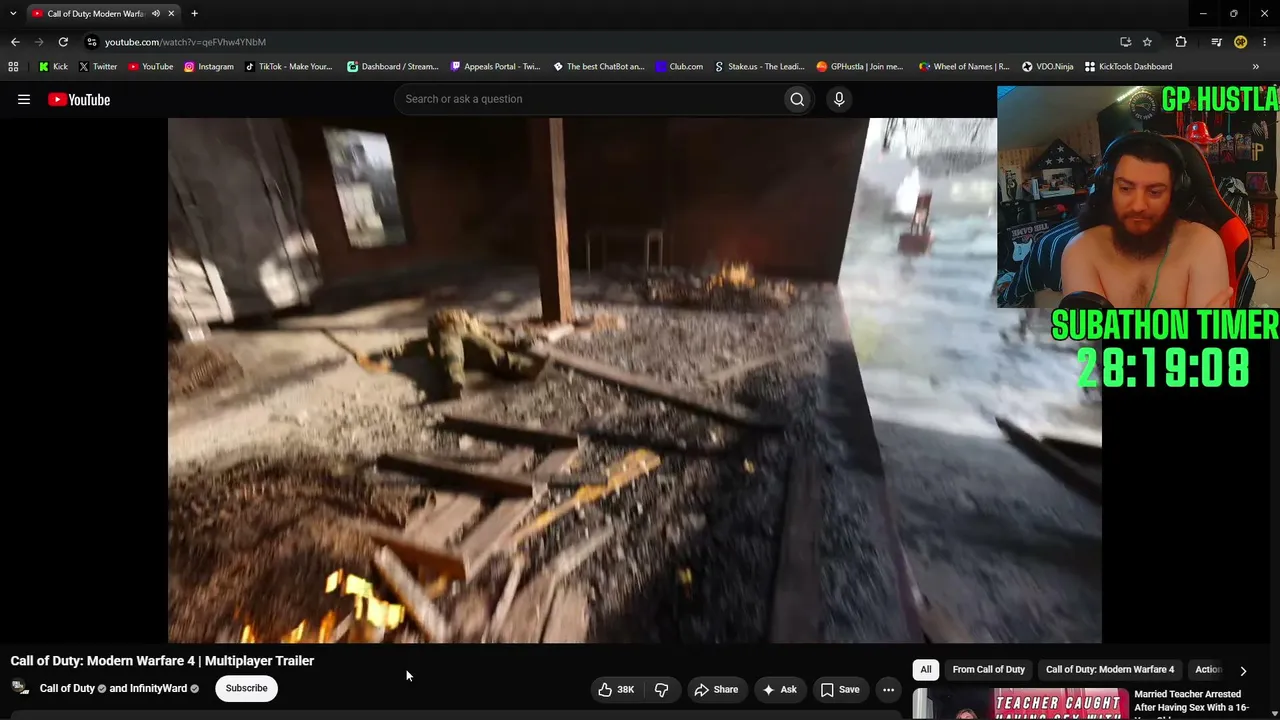Open the browser extensions puzzle icon
The width and height of the screenshot is (1280, 720).
[x=1181, y=42]
